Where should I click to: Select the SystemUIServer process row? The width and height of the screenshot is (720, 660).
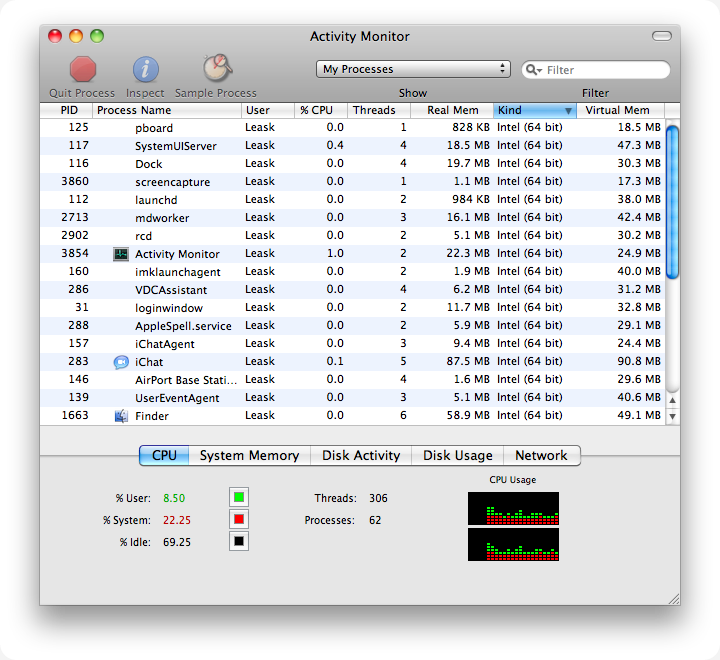[353, 146]
